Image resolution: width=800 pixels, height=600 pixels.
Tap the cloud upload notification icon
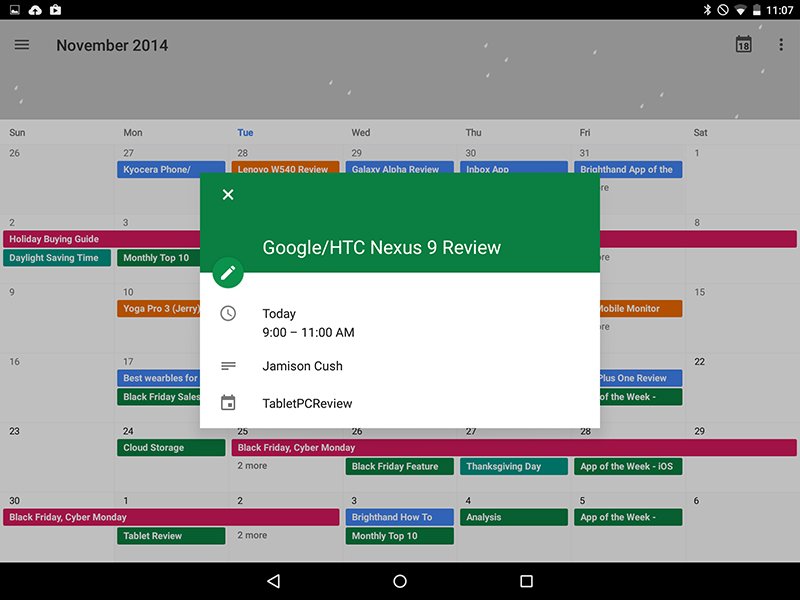click(x=35, y=10)
